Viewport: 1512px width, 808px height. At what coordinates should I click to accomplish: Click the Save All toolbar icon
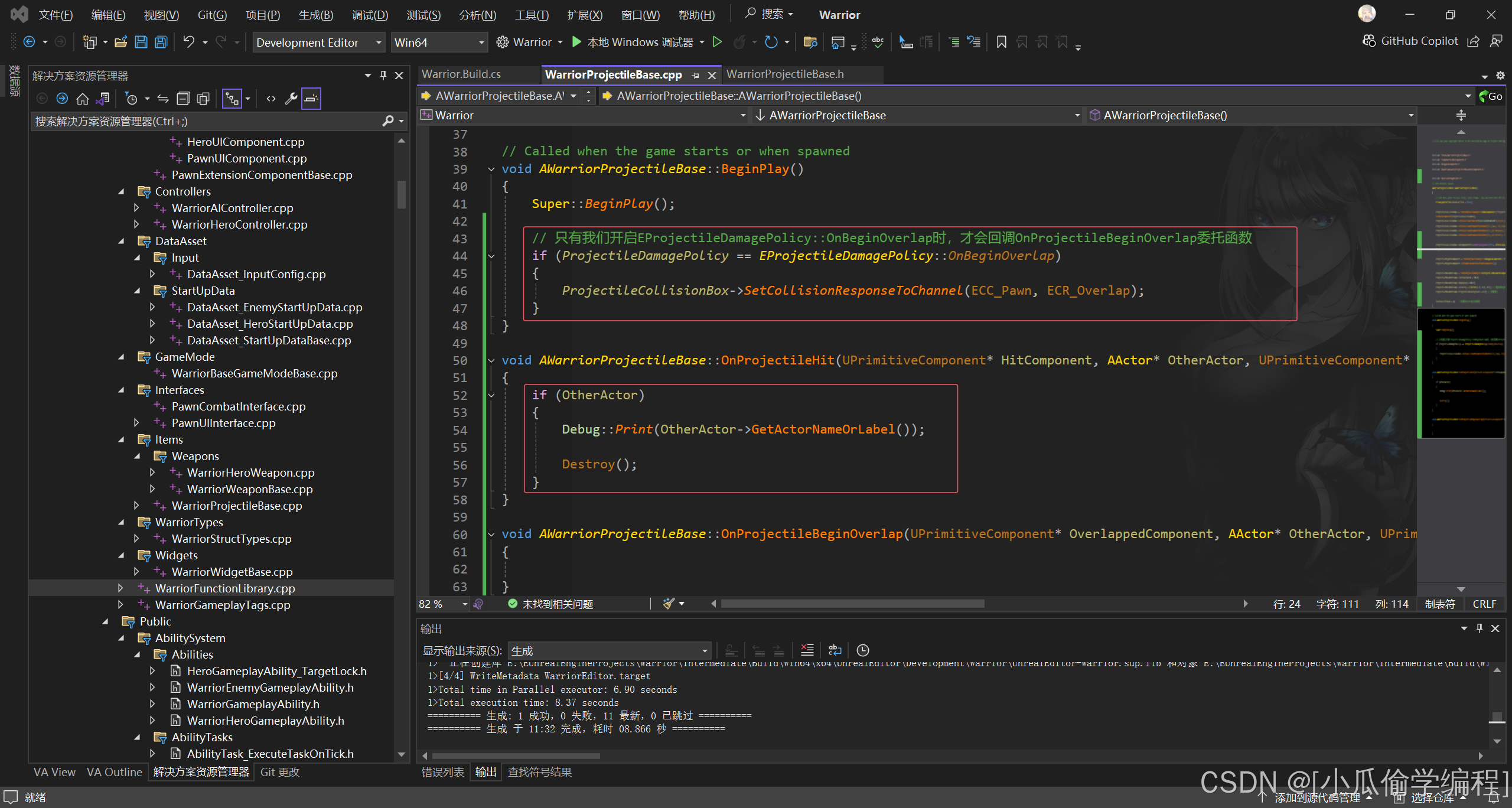pos(161,42)
